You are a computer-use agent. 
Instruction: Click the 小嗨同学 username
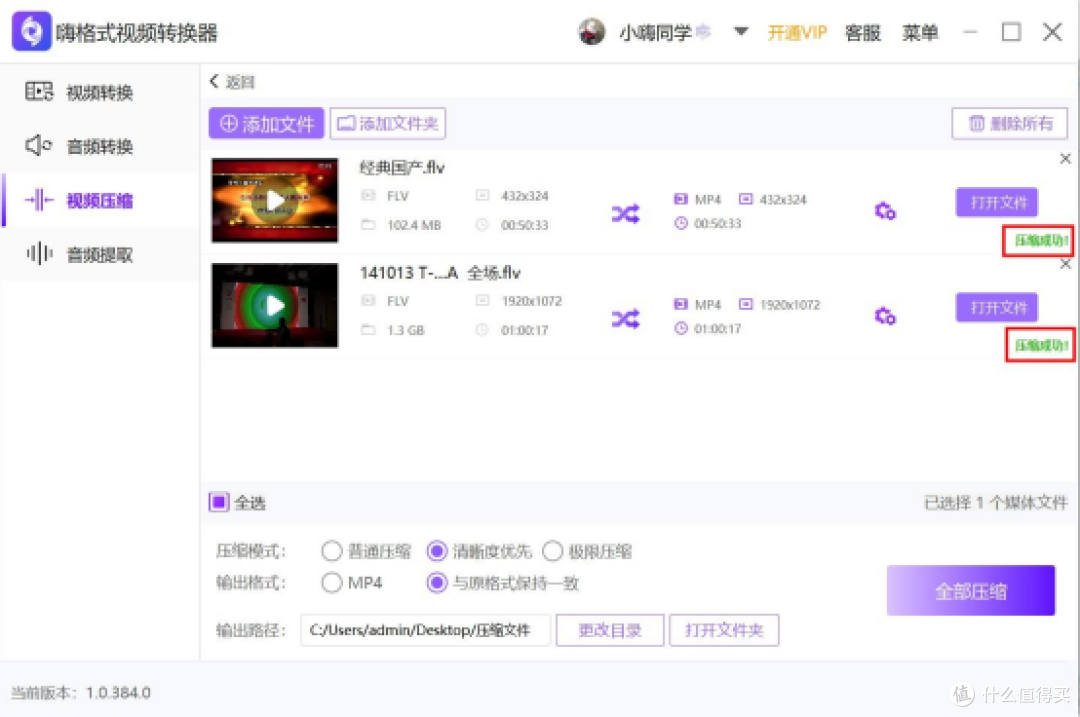tap(655, 32)
